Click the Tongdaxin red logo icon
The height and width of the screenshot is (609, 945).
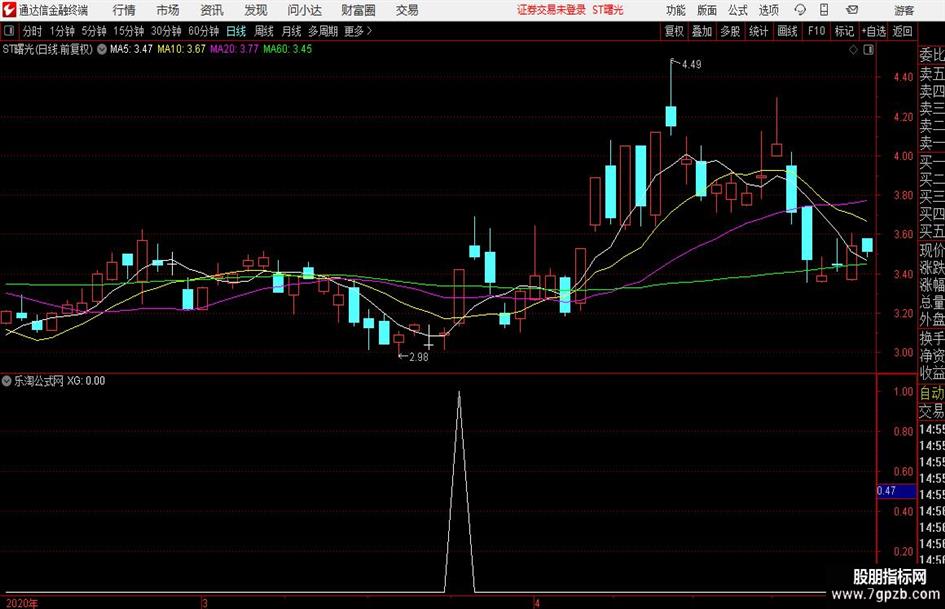click(x=9, y=10)
